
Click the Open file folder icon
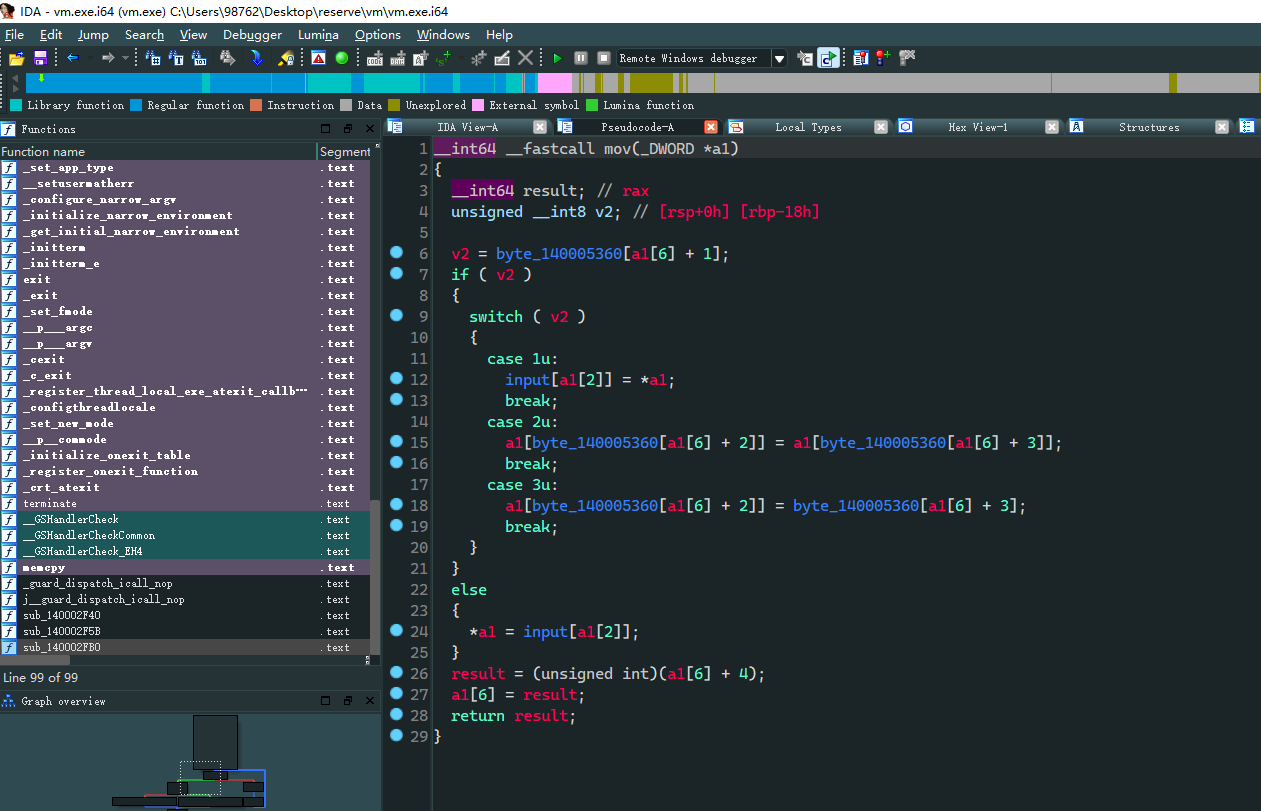[x=16, y=59]
